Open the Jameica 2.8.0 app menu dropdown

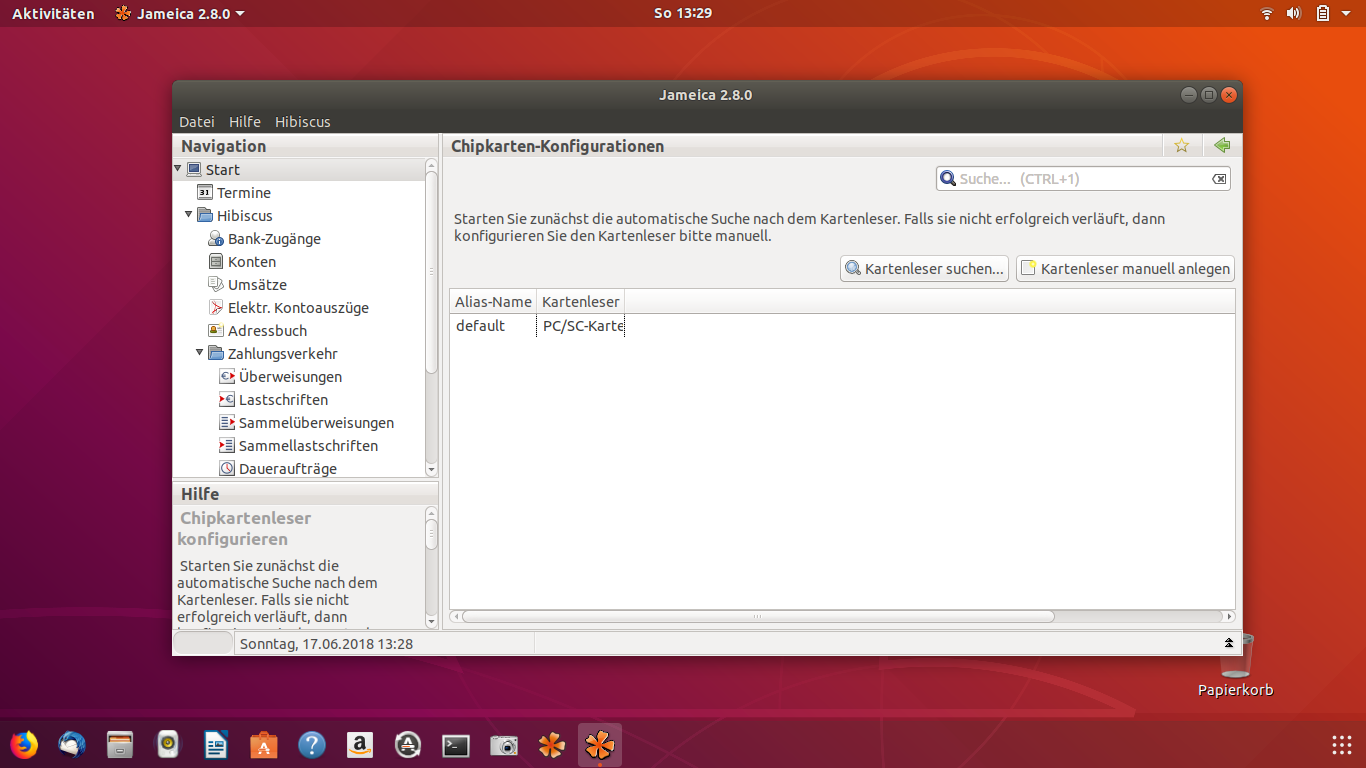point(180,13)
